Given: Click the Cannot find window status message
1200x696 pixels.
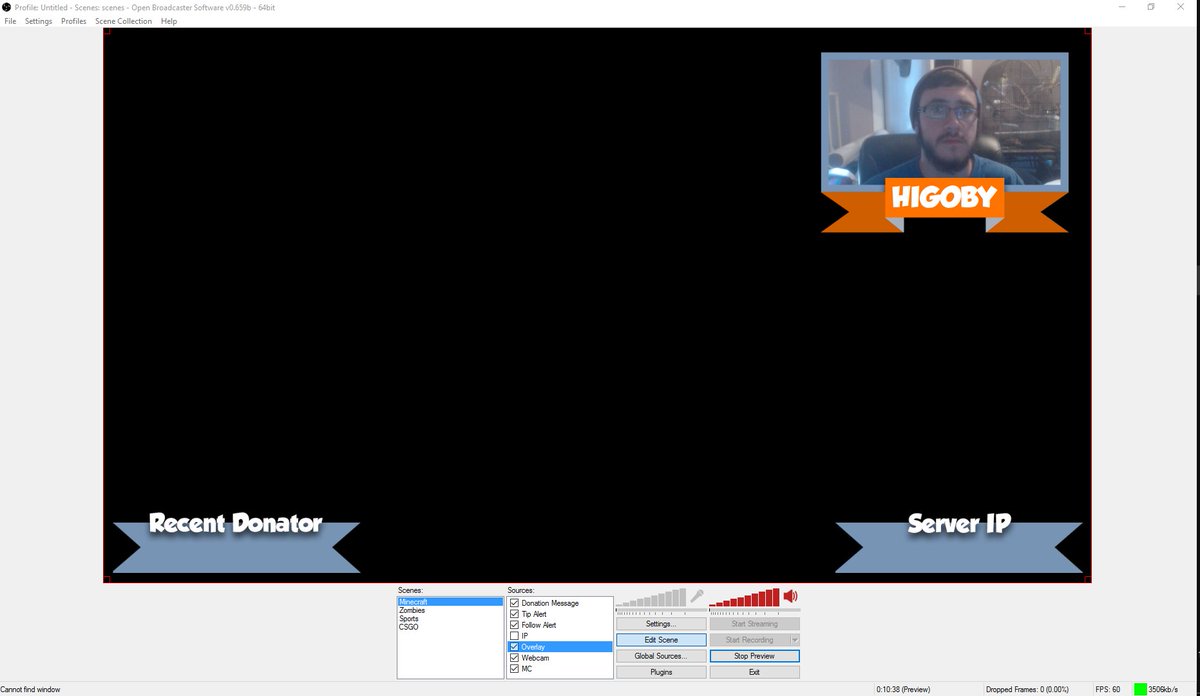Looking at the screenshot, I should tap(30, 689).
